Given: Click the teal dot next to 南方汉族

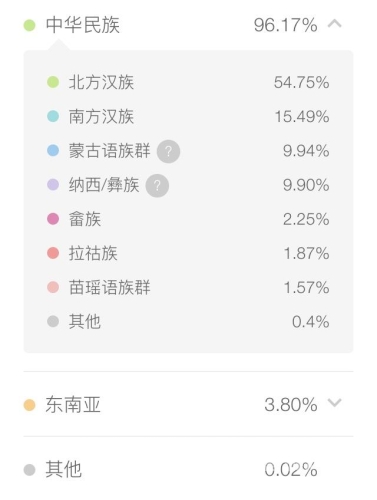Looking at the screenshot, I should [53, 116].
